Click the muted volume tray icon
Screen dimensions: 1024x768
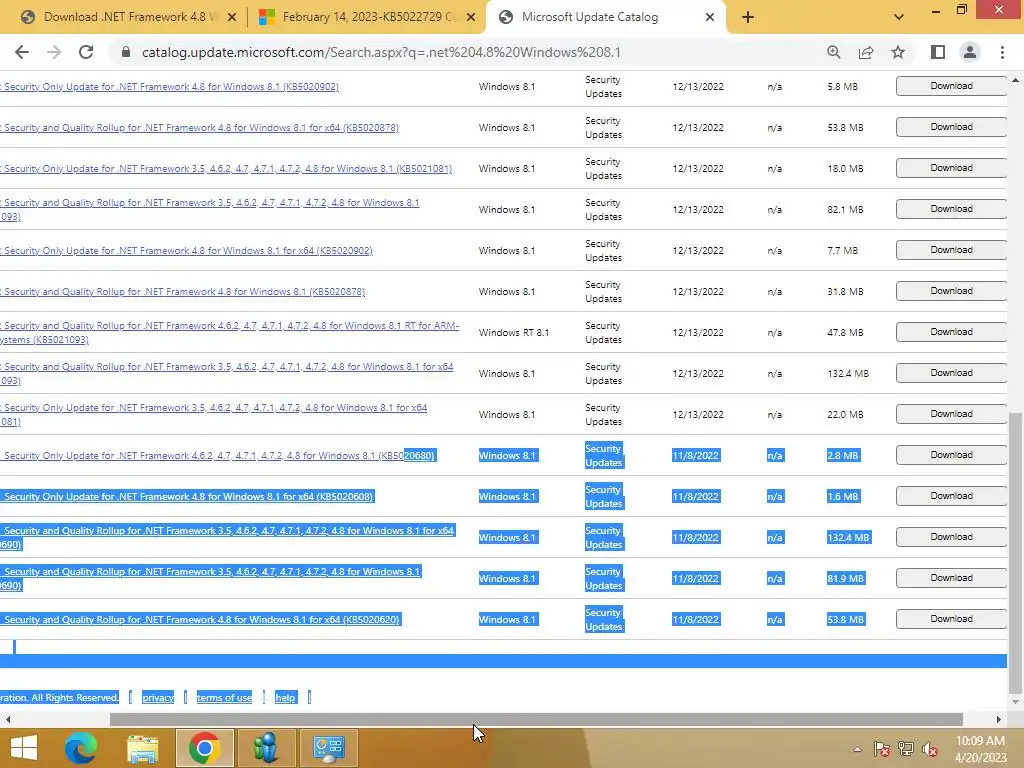930,749
